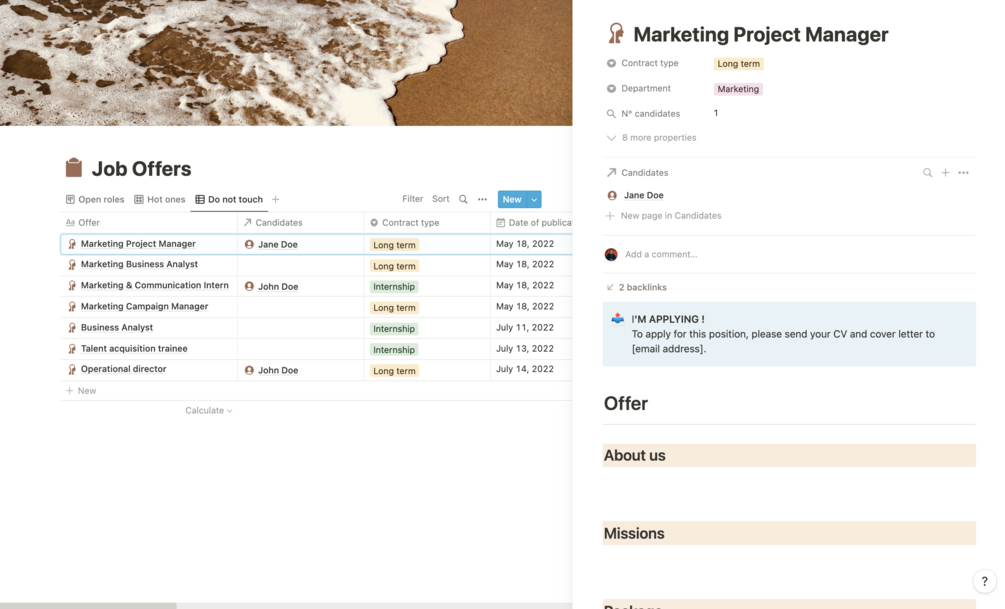Search within the Candidates relation
The image size is (1005, 609).
(x=927, y=173)
